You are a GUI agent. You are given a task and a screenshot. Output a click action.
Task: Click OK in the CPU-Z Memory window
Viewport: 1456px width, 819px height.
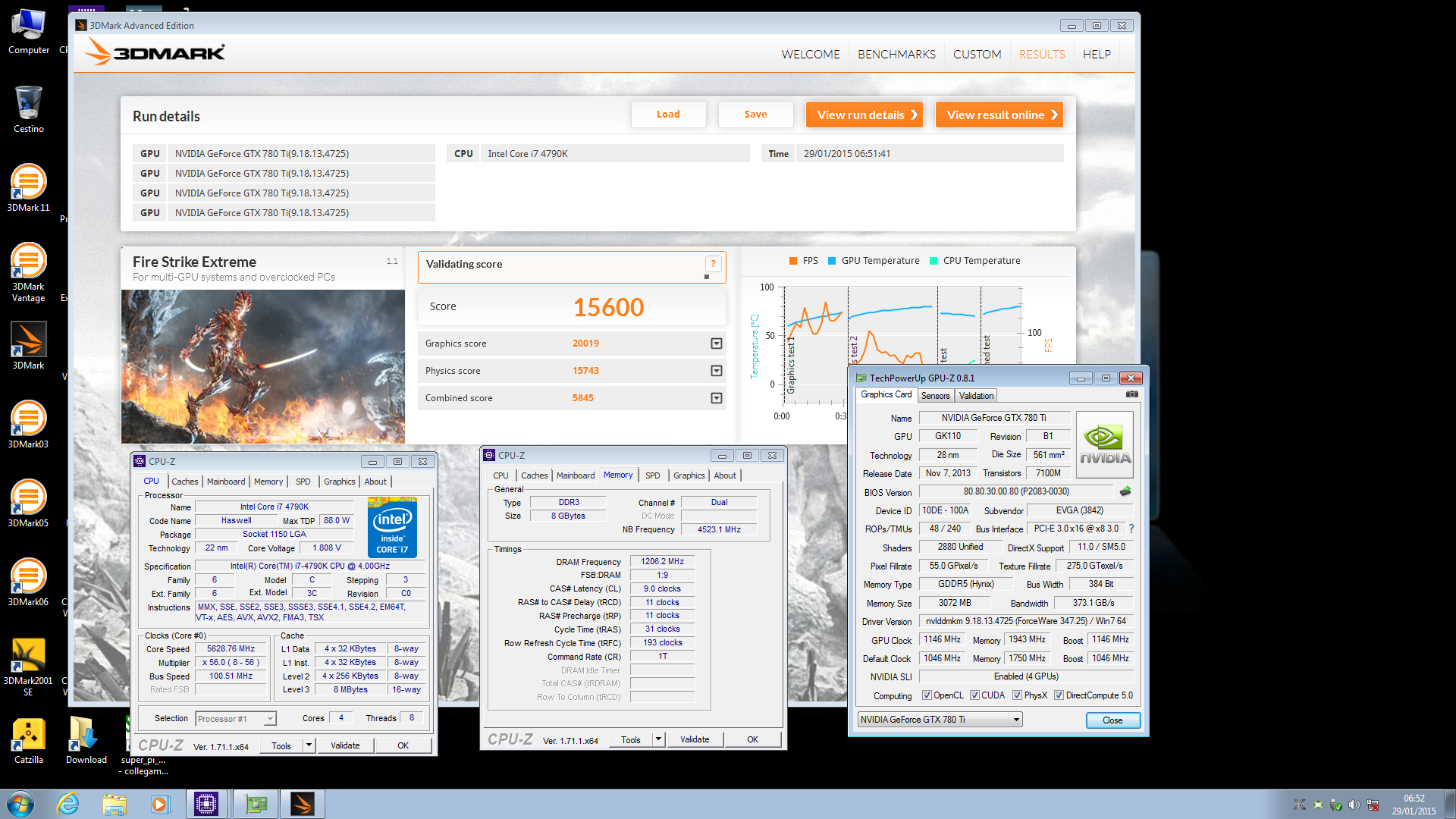(x=752, y=739)
